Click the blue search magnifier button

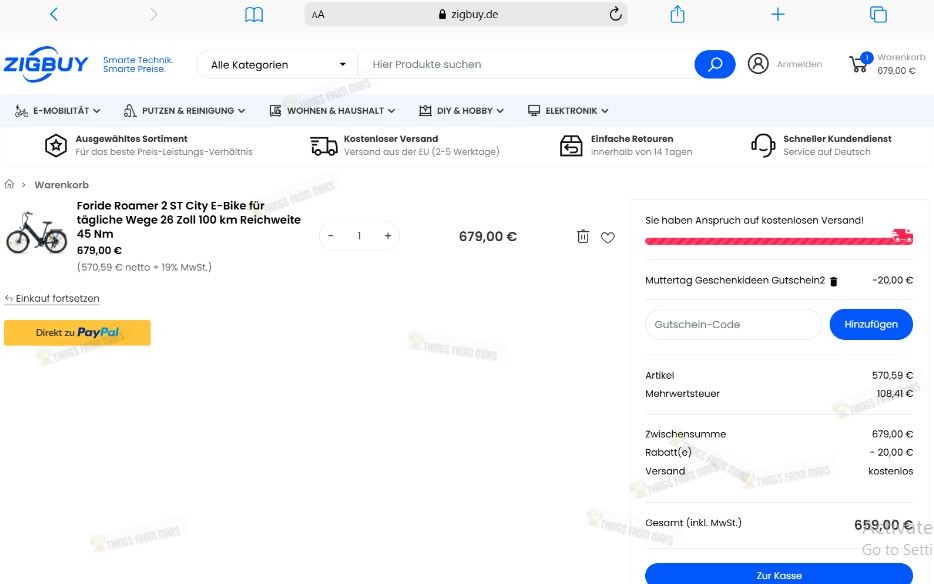point(715,64)
